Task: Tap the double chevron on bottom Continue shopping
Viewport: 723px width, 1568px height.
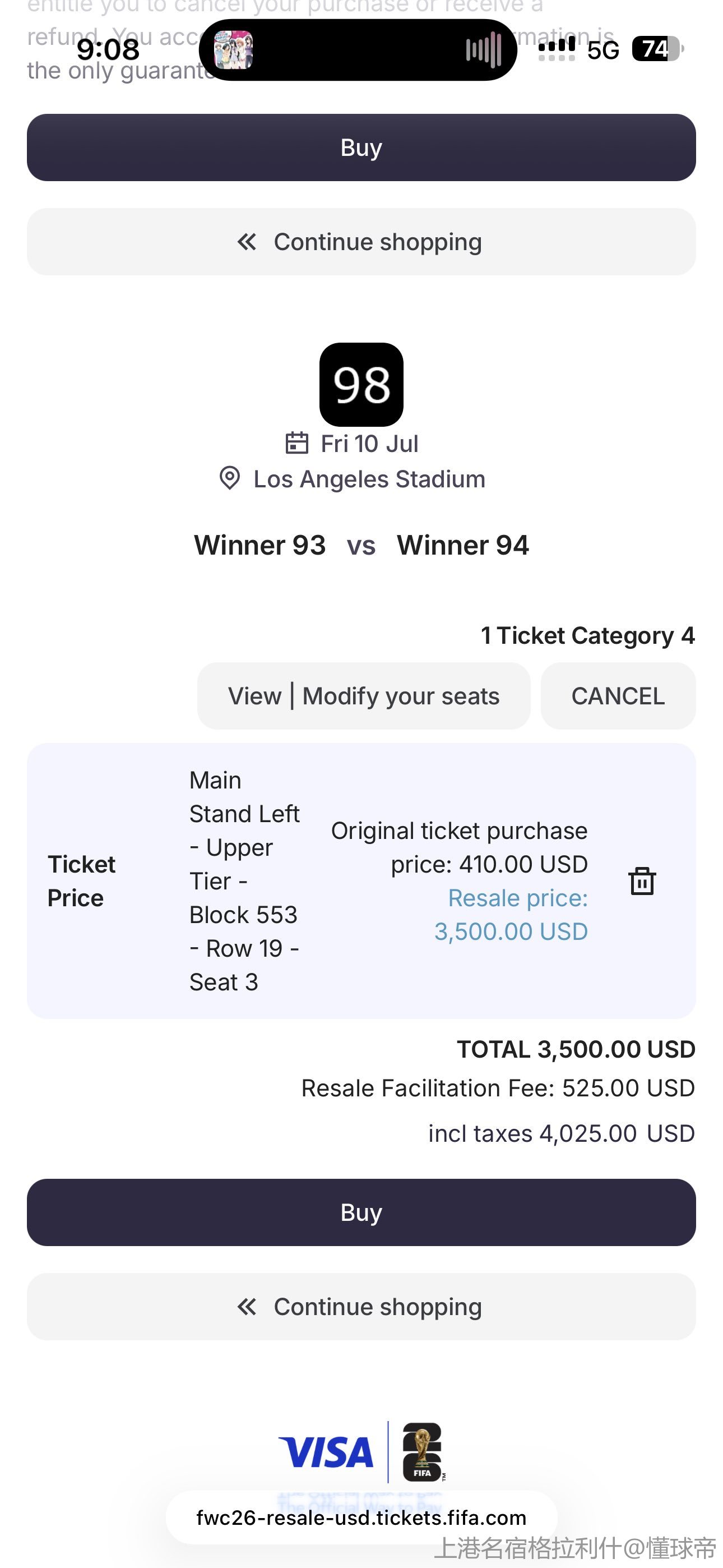Action: (x=247, y=1306)
